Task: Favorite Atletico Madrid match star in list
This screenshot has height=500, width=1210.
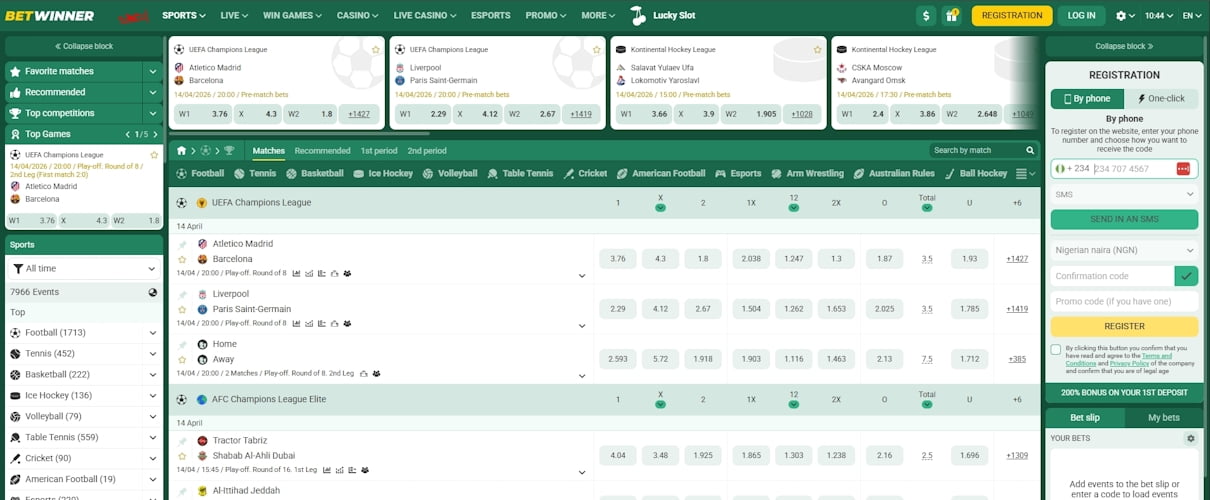Action: 182,259
